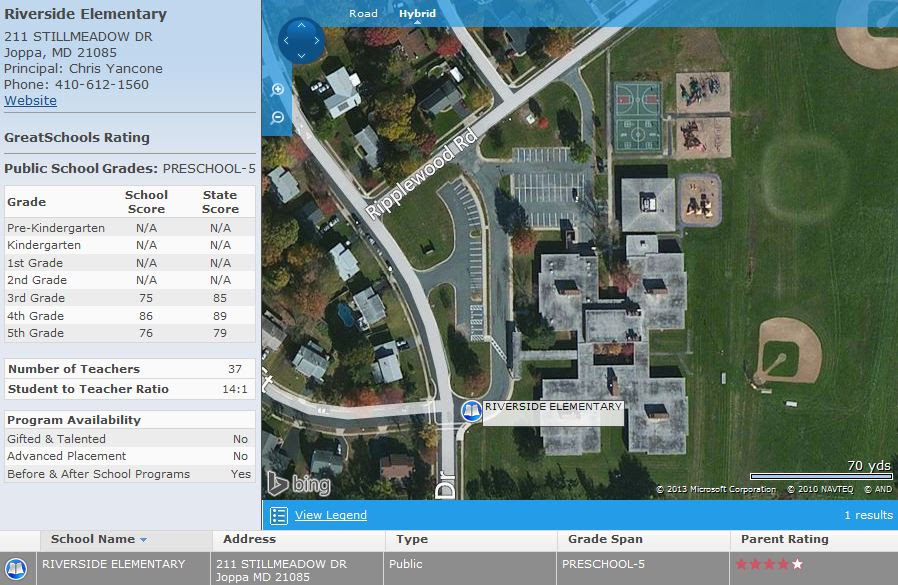Image resolution: width=898 pixels, height=585 pixels.
Task: Click the school book pin on the map
Action: [471, 411]
